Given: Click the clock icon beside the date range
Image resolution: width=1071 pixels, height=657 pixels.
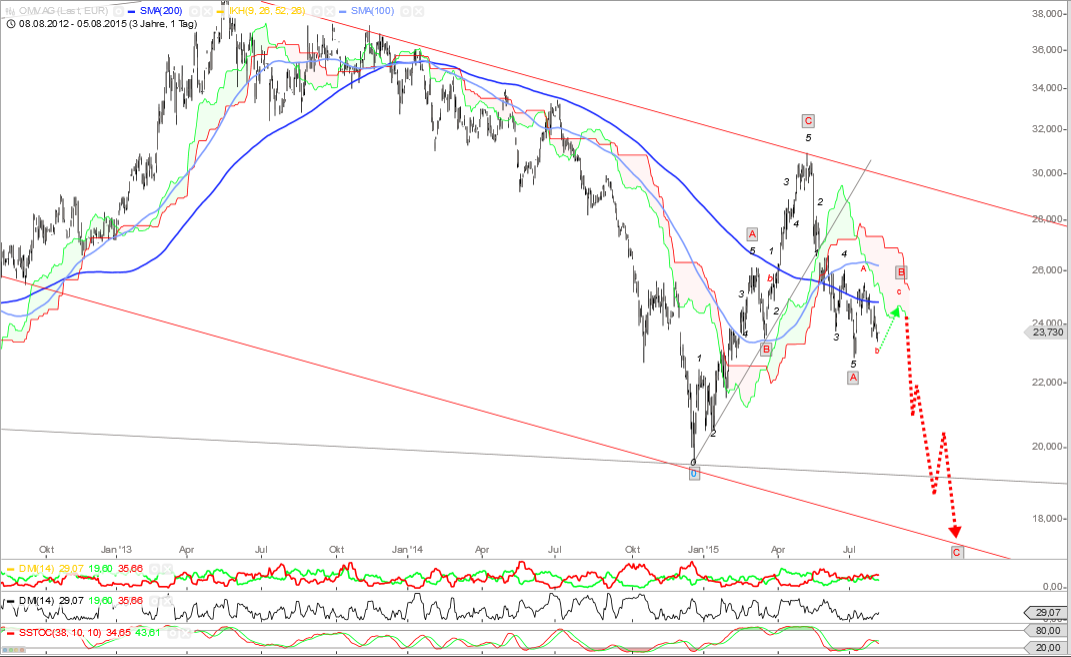Looking at the screenshot, I should (10, 22).
